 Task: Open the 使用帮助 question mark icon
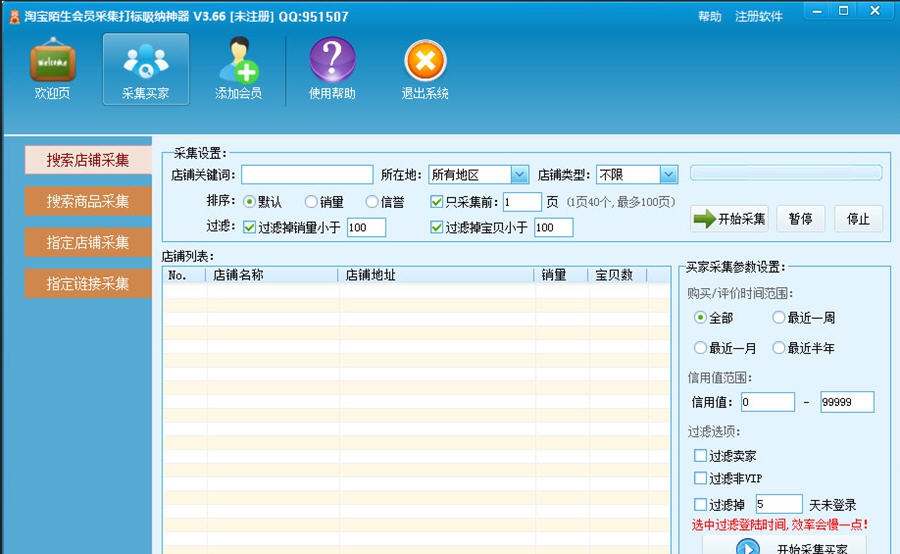(x=332, y=62)
